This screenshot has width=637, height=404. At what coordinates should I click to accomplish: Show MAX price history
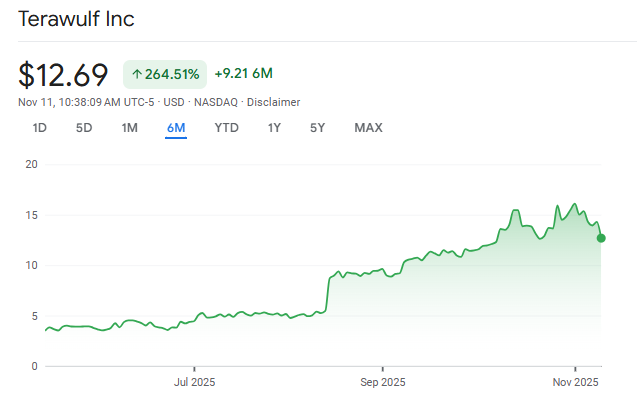tap(368, 127)
